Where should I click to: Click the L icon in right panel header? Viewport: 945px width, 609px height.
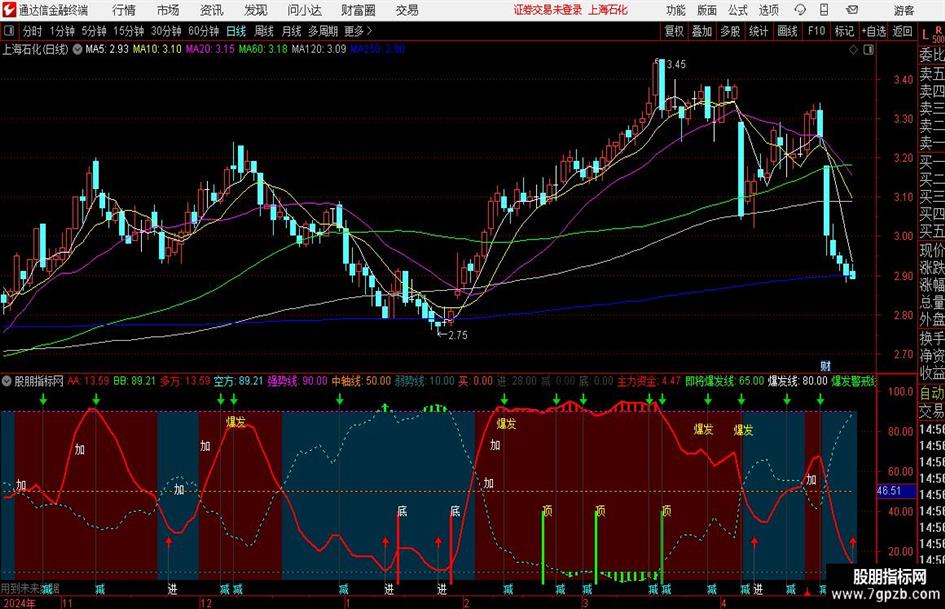[x=925, y=36]
